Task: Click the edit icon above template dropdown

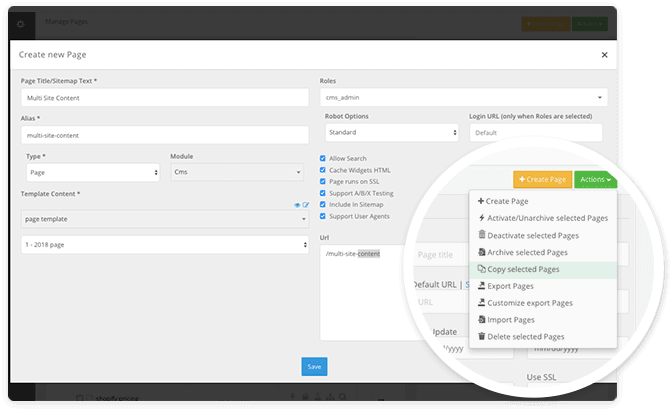Action: [305, 205]
